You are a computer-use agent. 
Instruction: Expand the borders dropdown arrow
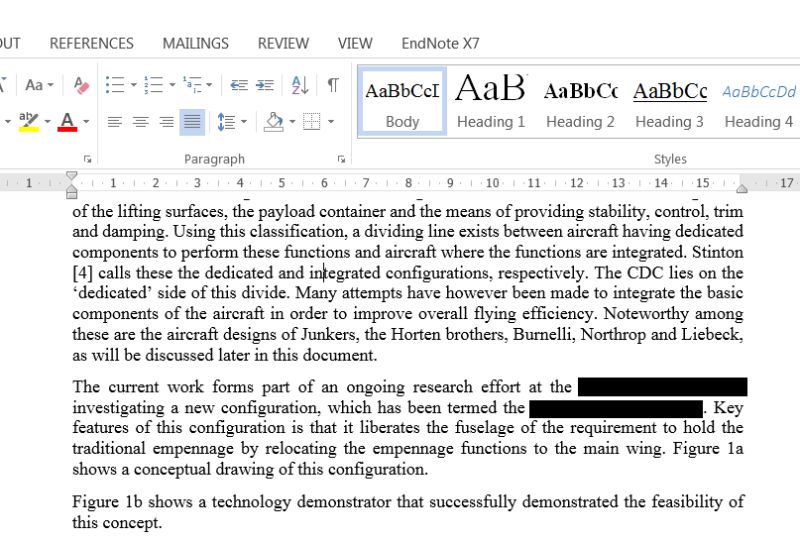click(x=331, y=121)
